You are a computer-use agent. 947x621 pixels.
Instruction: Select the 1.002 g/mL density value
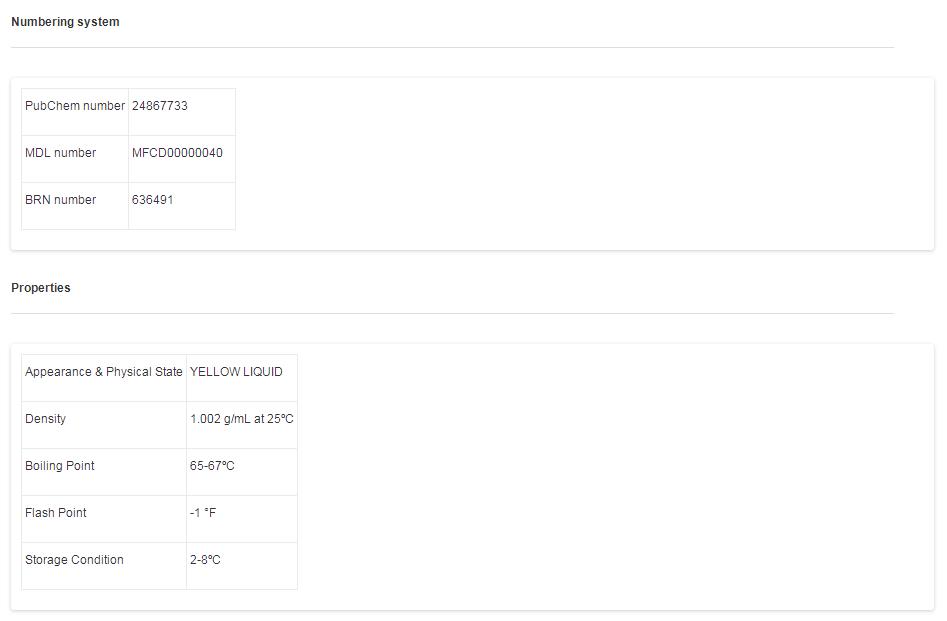[242, 419]
